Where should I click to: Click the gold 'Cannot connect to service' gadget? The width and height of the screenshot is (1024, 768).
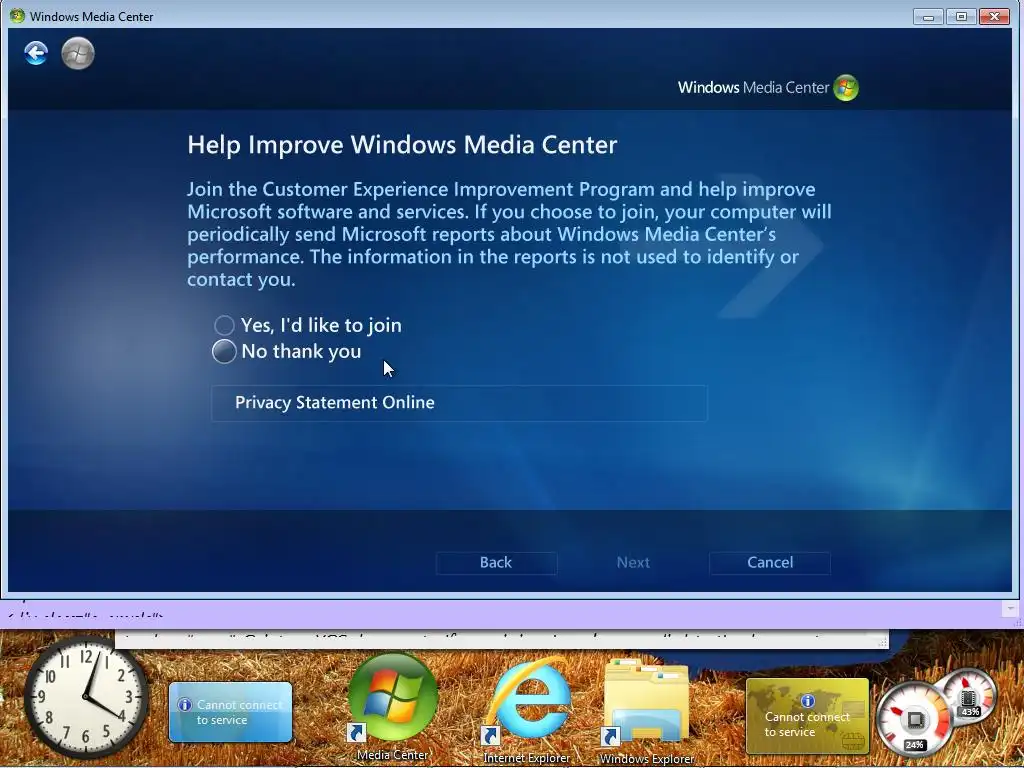(x=808, y=716)
